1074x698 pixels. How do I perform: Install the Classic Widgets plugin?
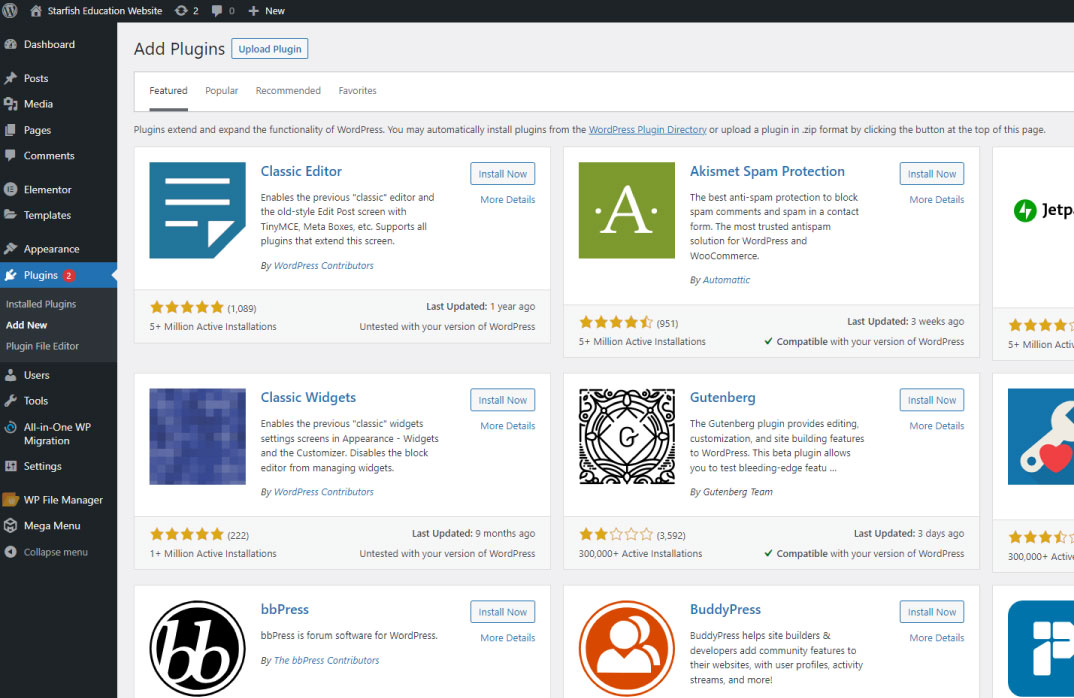point(502,400)
